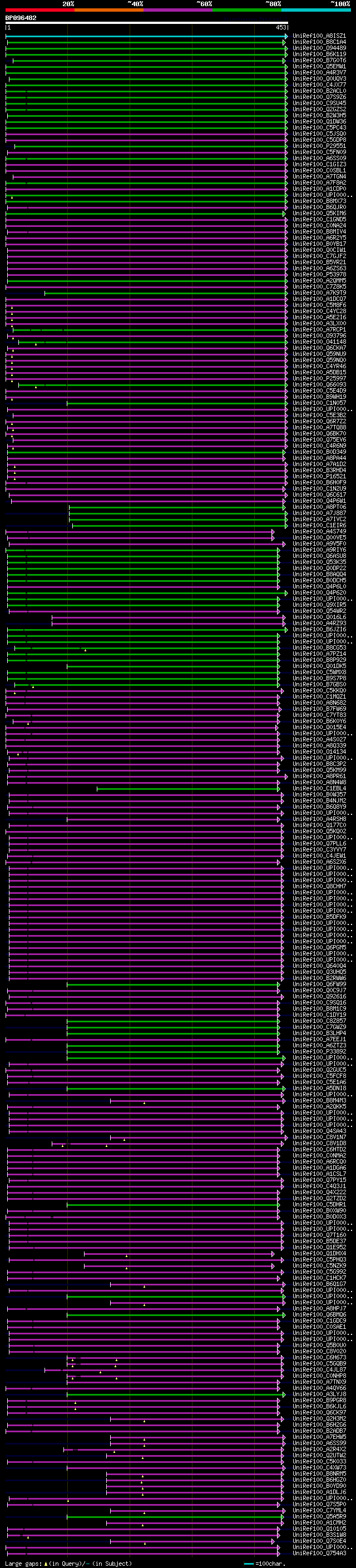The image size is (356, 1568).
Task: Click the orange ~40% identity legend segment
Action: 109,10
